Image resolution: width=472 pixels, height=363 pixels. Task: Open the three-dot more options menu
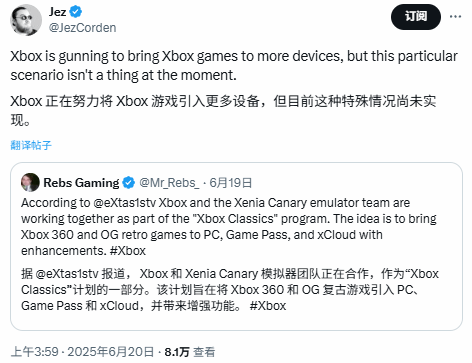455,16
